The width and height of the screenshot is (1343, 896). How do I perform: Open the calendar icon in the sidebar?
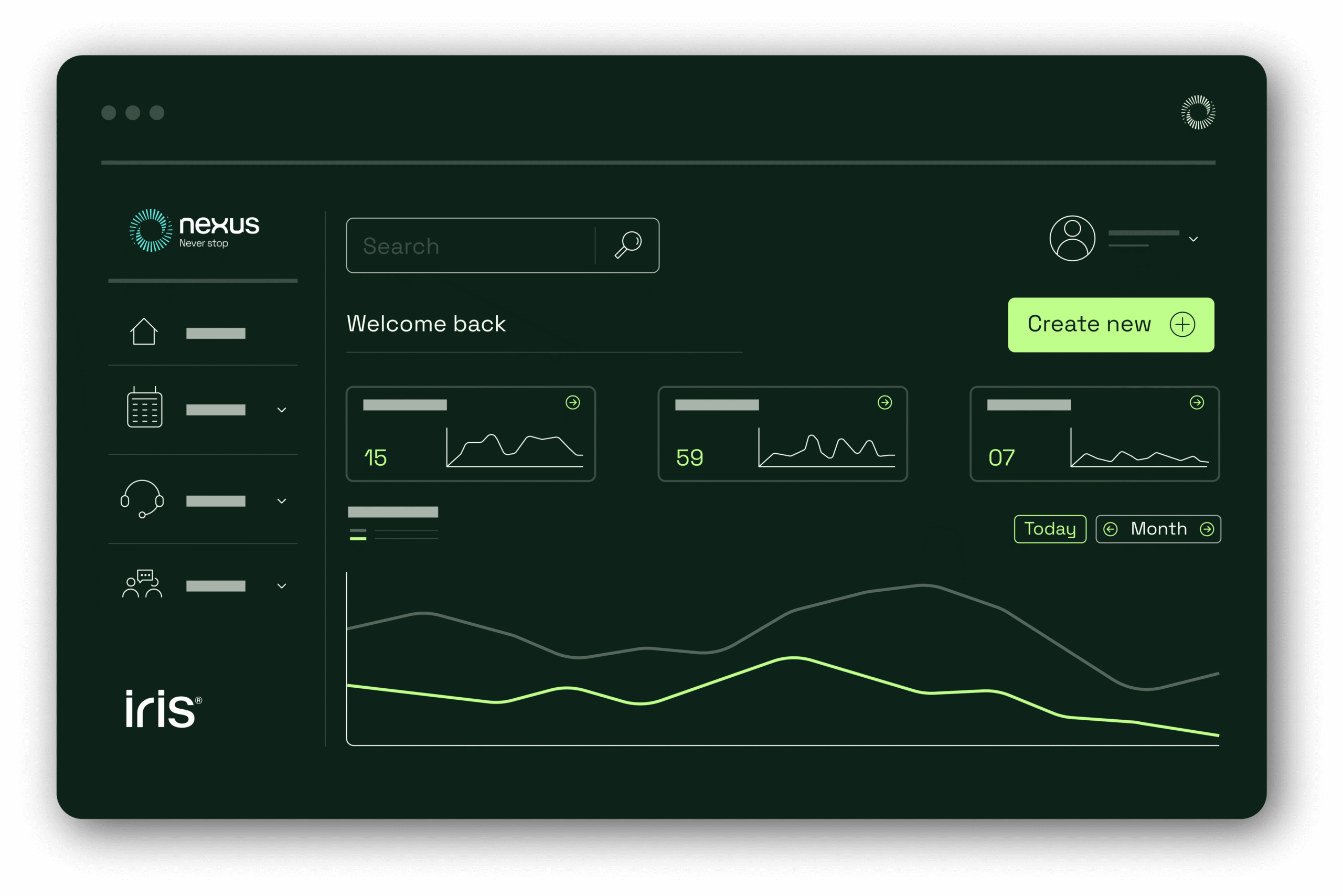pyautogui.click(x=145, y=408)
